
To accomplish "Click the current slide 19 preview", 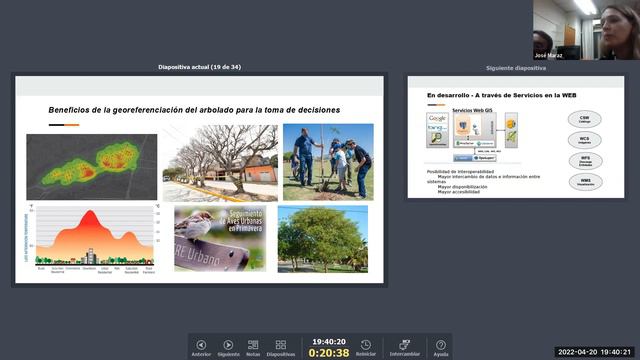I will [x=200, y=180].
